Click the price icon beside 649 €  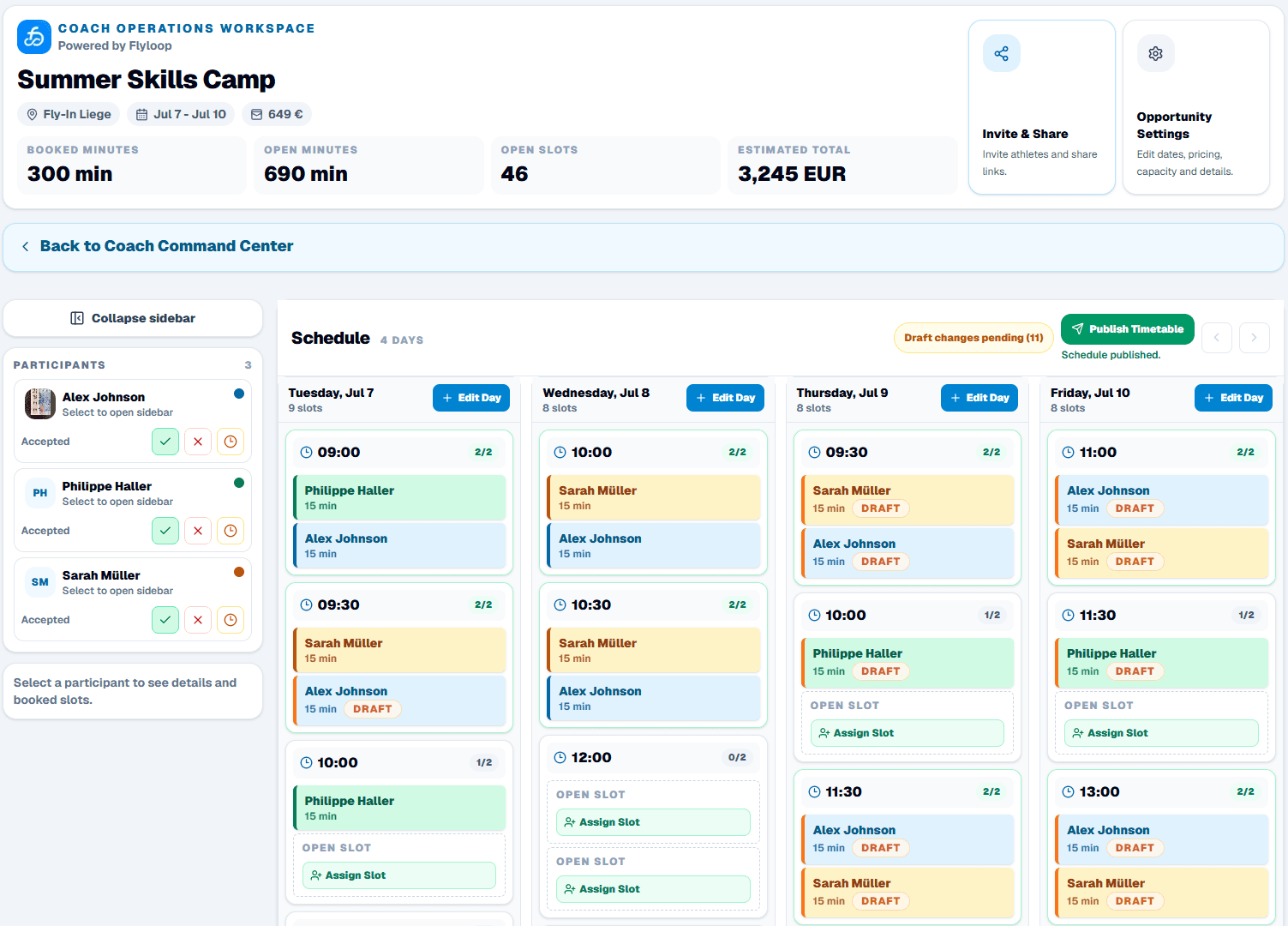pyautogui.click(x=256, y=114)
